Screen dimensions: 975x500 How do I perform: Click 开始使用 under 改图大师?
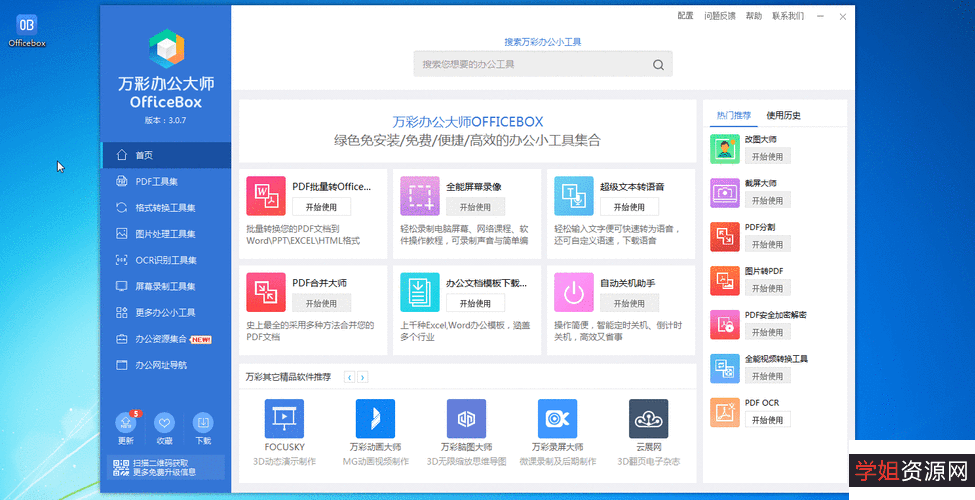768,157
